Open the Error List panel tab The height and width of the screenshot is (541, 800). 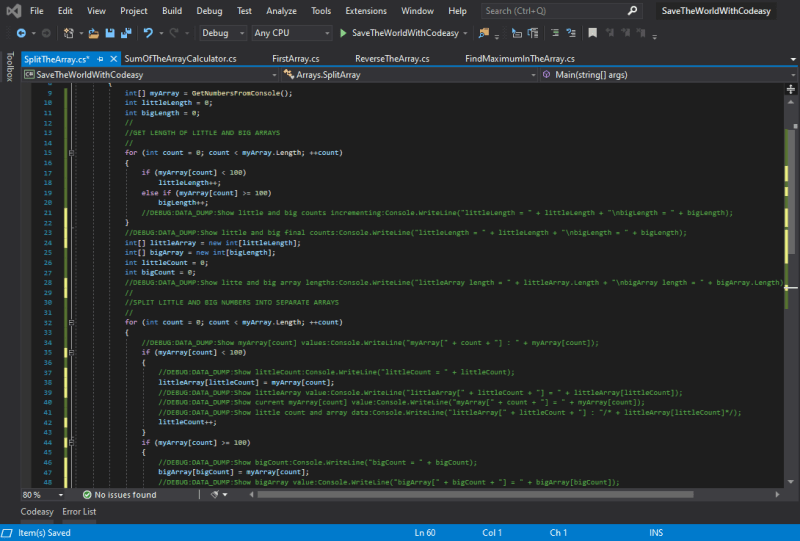click(x=80, y=511)
